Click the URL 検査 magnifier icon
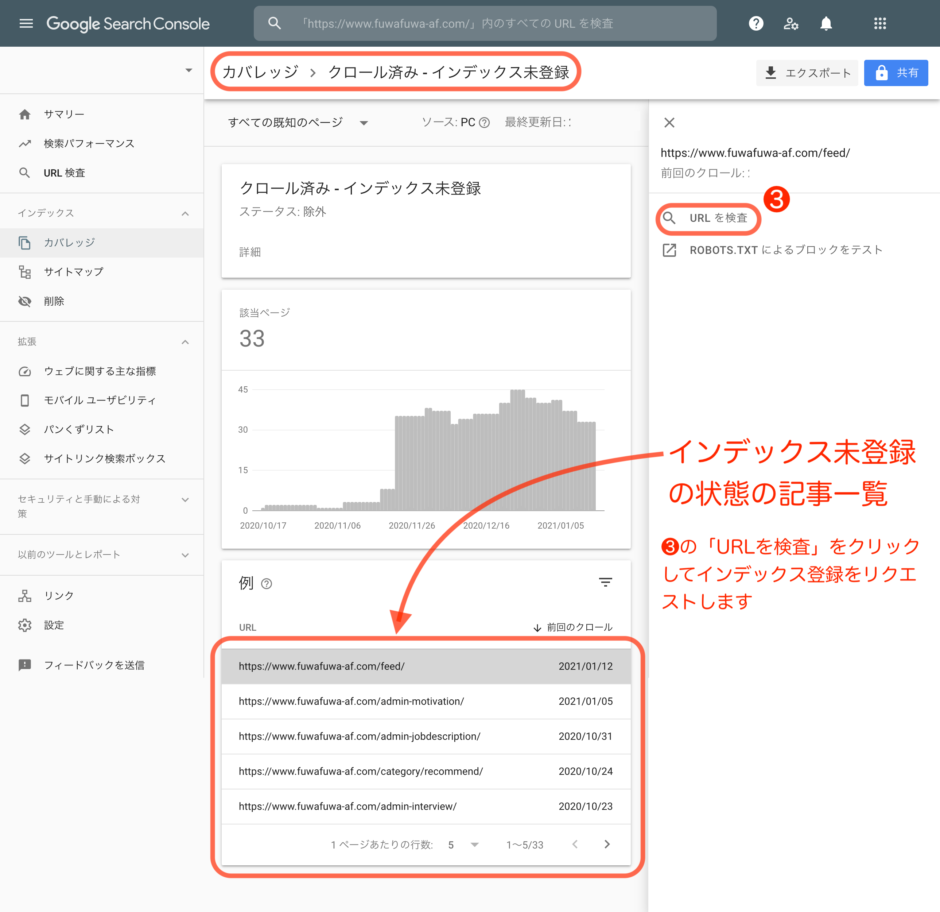Screen dimensions: 940x912 click(25, 173)
